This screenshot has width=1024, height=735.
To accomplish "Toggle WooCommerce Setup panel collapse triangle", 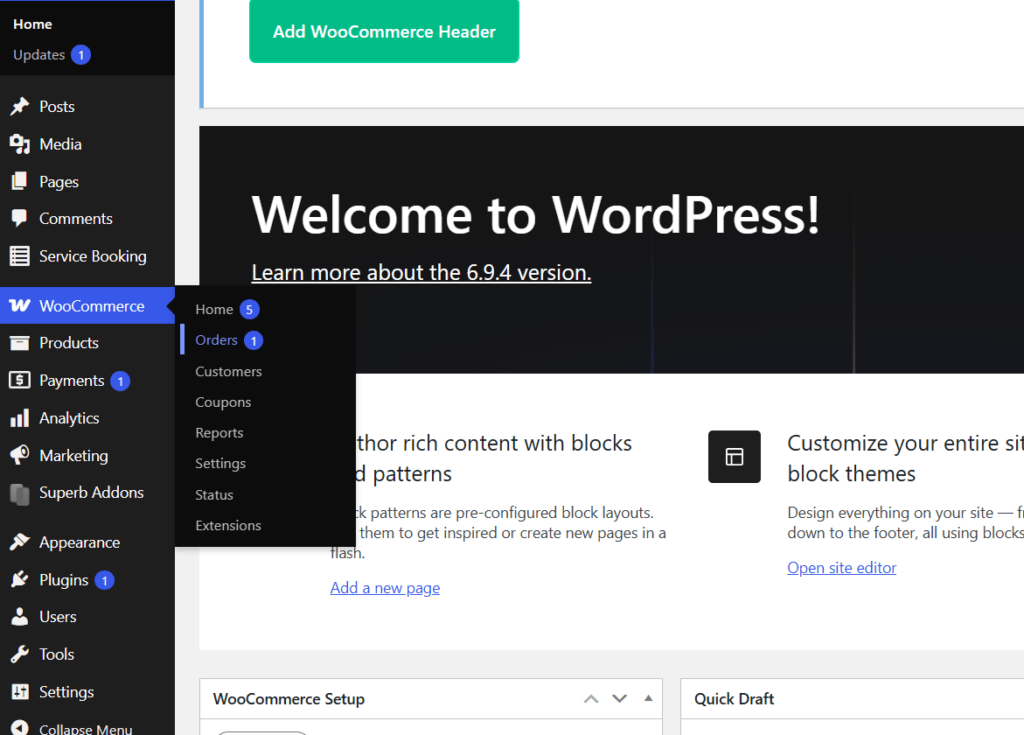I will 648,698.
